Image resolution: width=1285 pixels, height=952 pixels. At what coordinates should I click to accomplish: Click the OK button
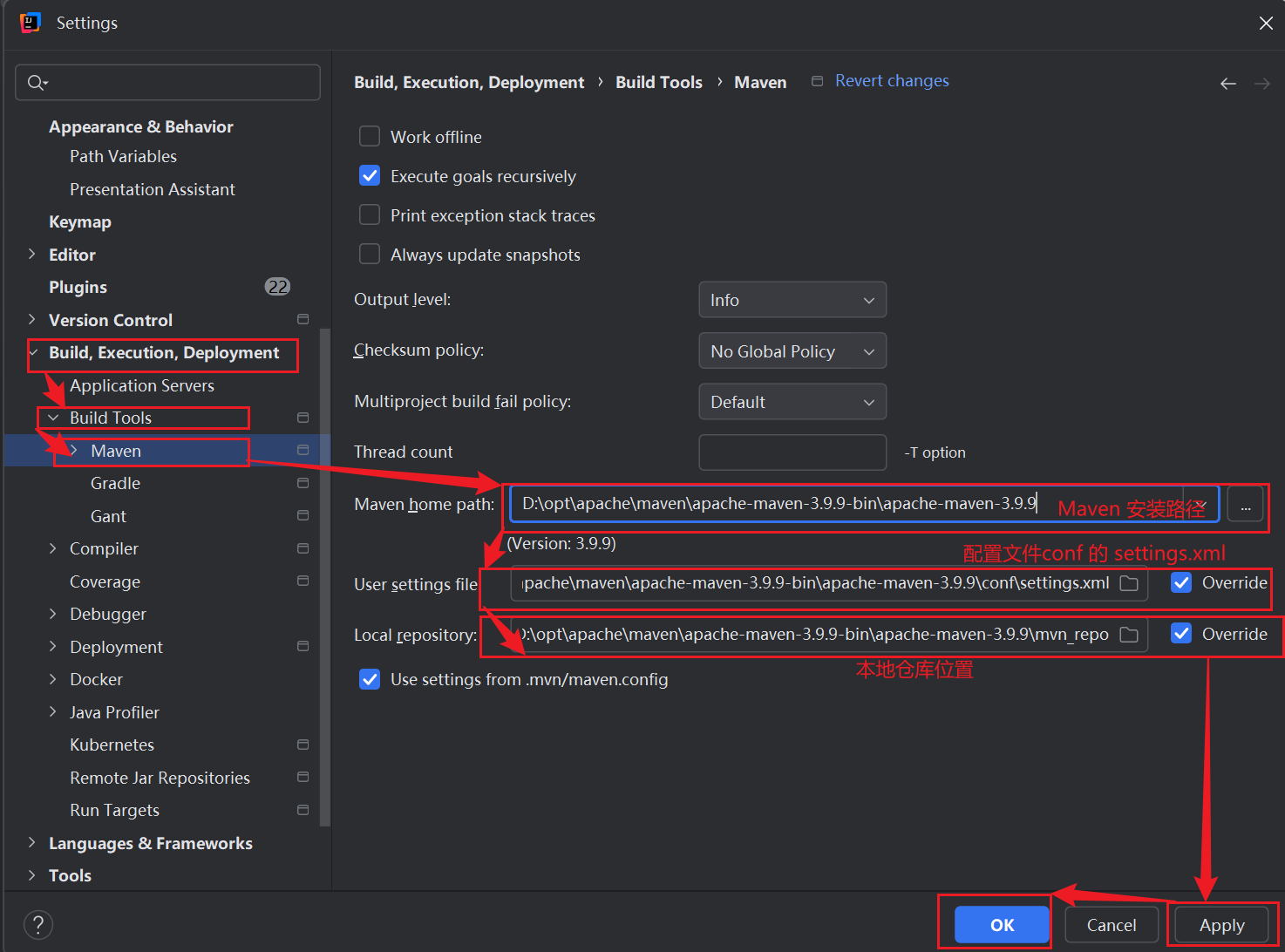(1002, 925)
